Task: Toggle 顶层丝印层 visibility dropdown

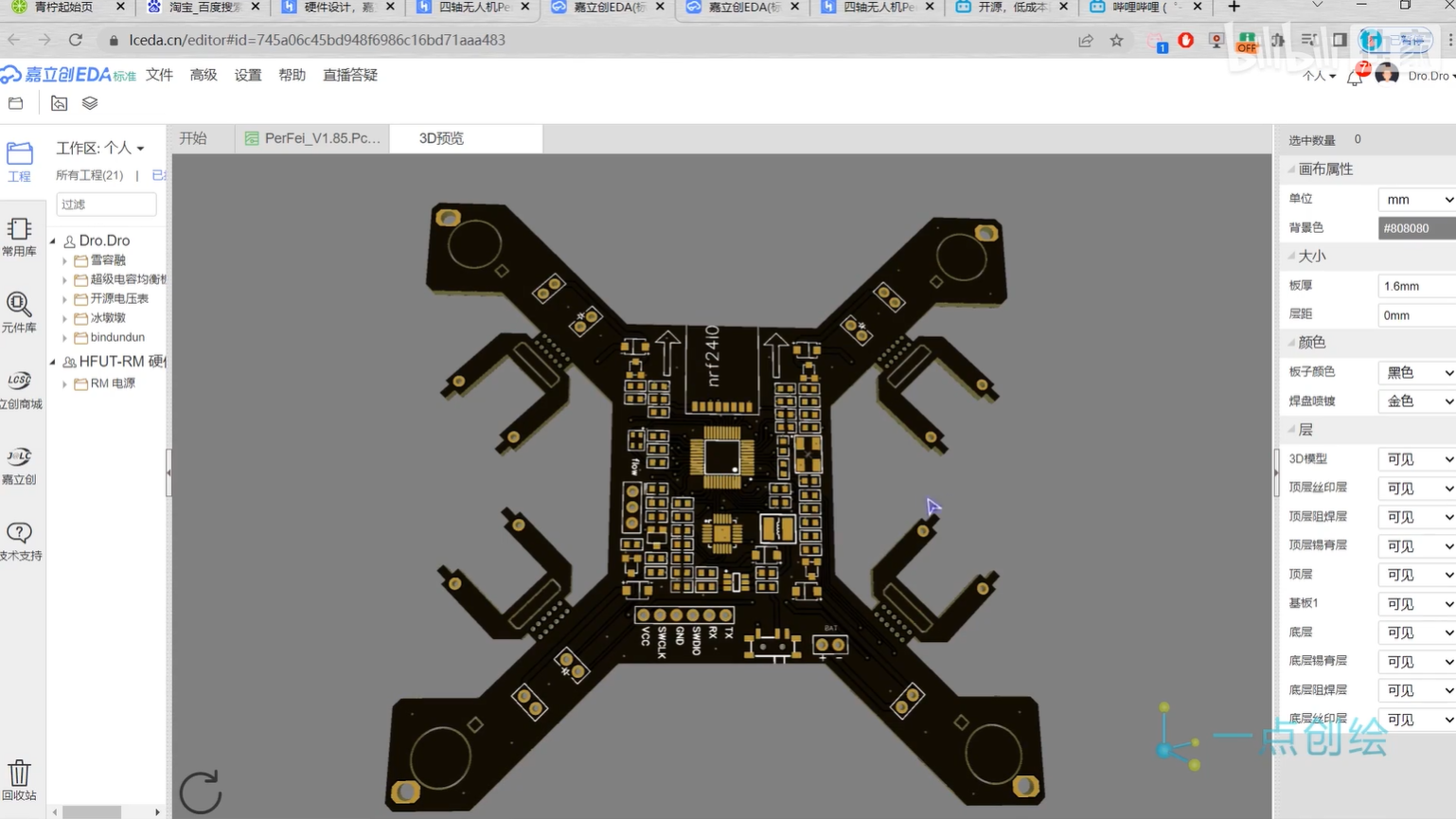Action: pos(1416,489)
